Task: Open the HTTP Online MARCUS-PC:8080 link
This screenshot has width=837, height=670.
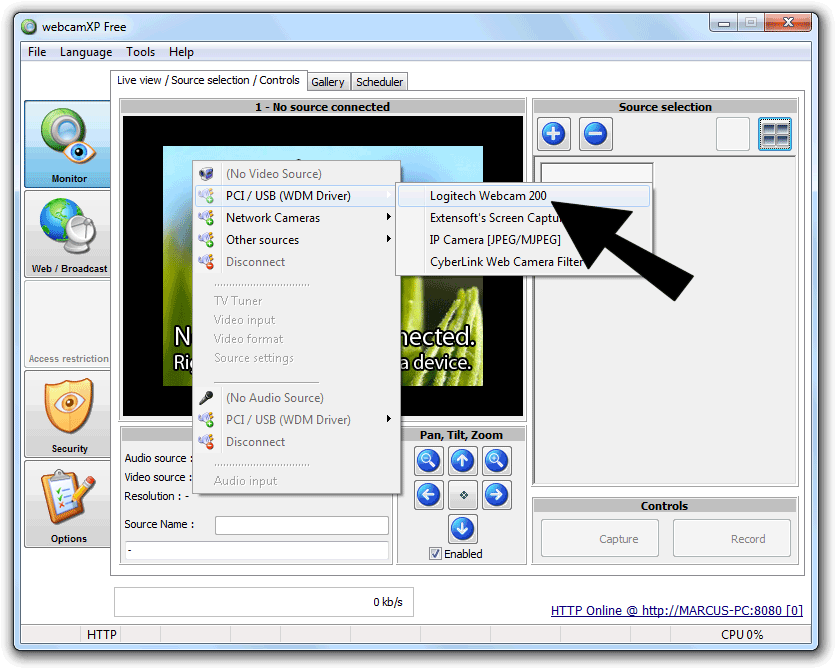Action: pos(676,610)
